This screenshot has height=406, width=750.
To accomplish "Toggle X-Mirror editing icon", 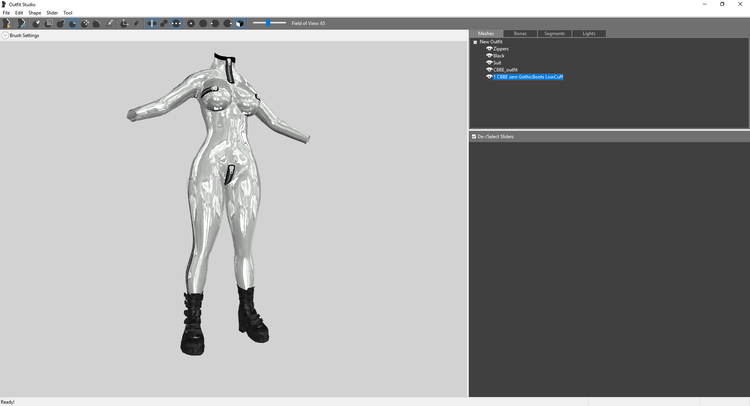I will click(152, 23).
